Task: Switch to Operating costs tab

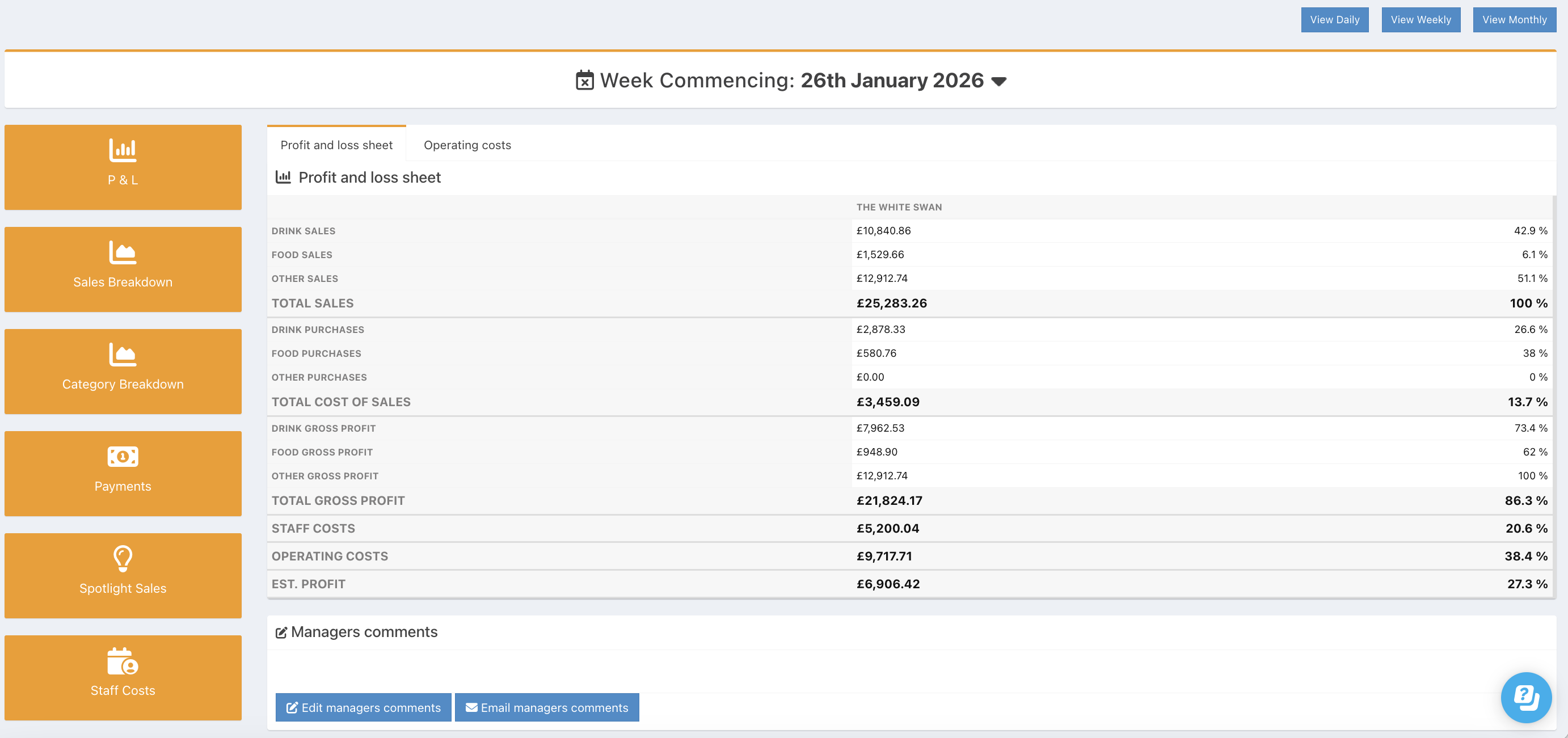Action: click(467, 145)
